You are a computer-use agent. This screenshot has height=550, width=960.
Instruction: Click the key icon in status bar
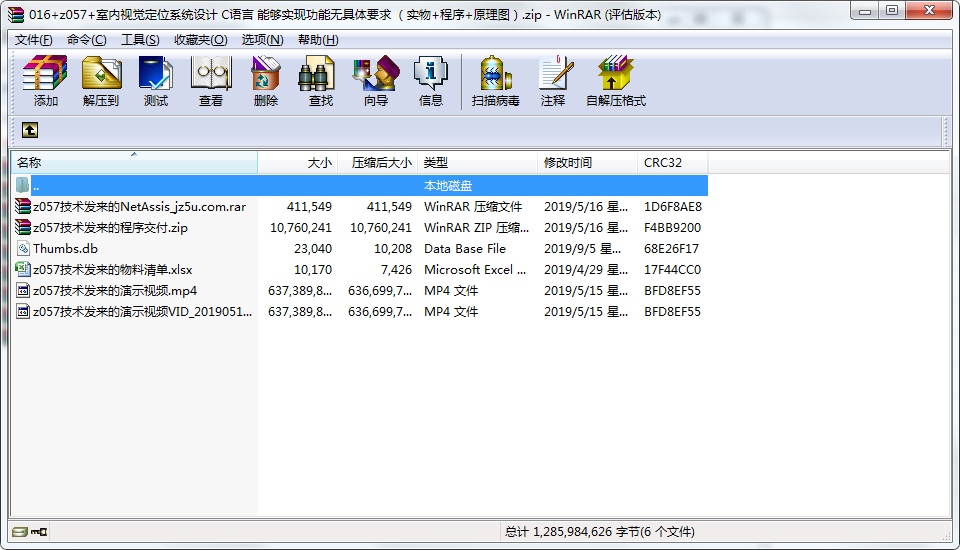click(x=39, y=532)
